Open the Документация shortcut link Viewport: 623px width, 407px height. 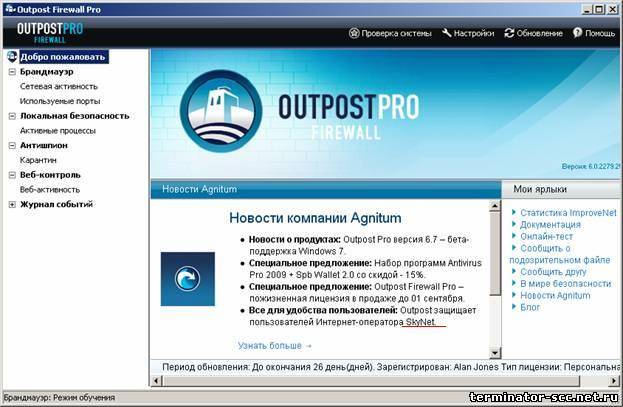tap(550, 225)
